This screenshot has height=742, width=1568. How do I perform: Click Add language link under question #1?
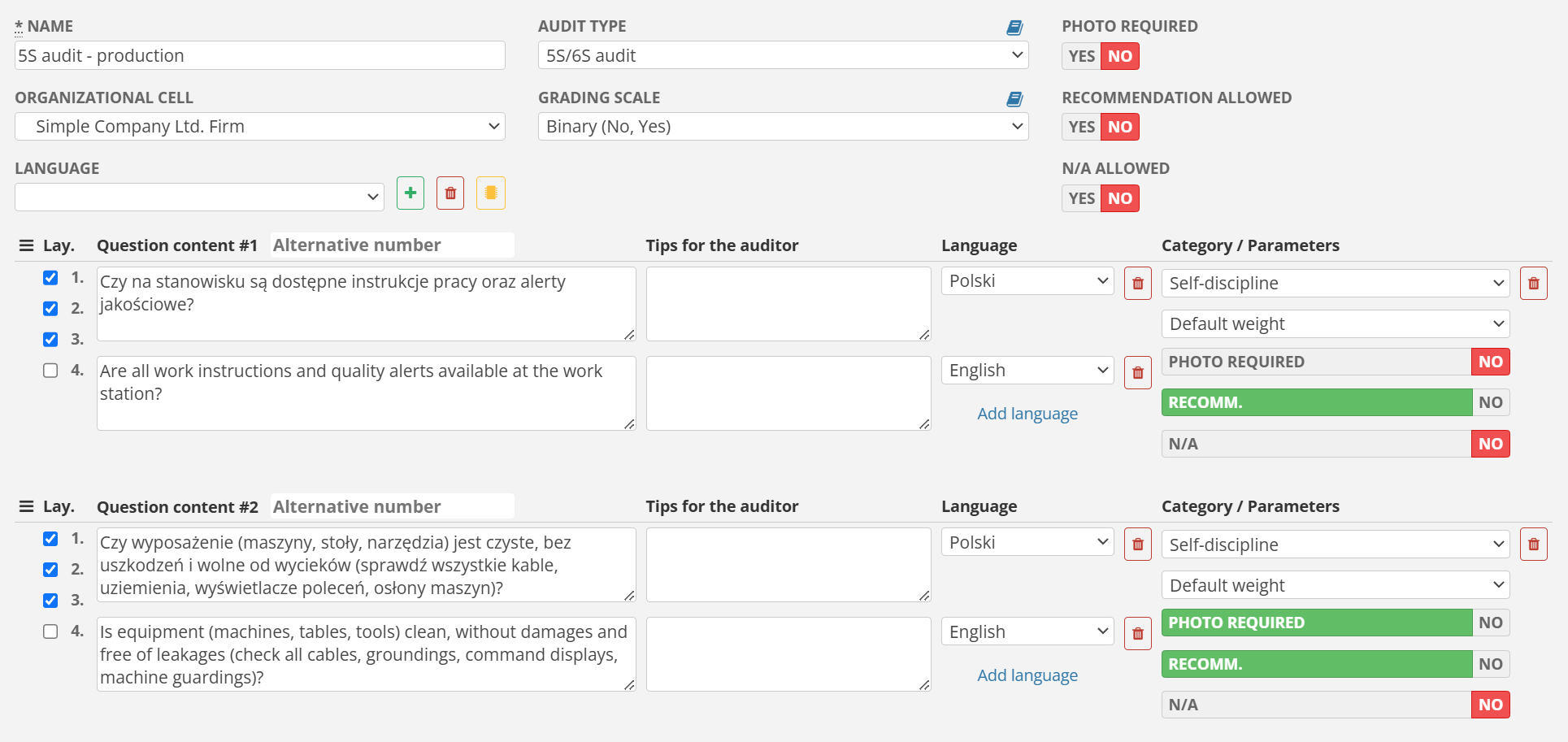pos(1027,414)
